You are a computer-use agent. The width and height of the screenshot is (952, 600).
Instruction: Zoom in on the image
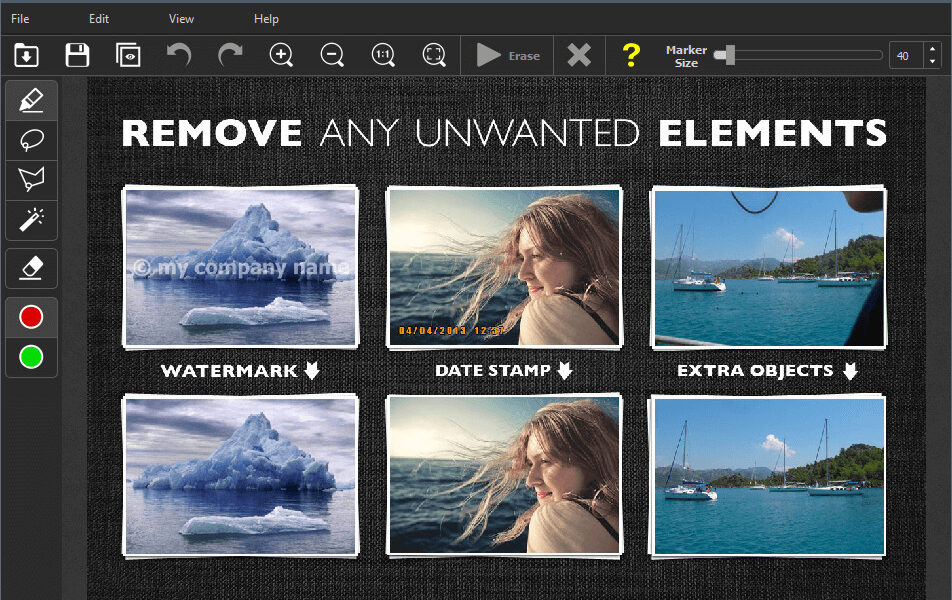(282, 56)
